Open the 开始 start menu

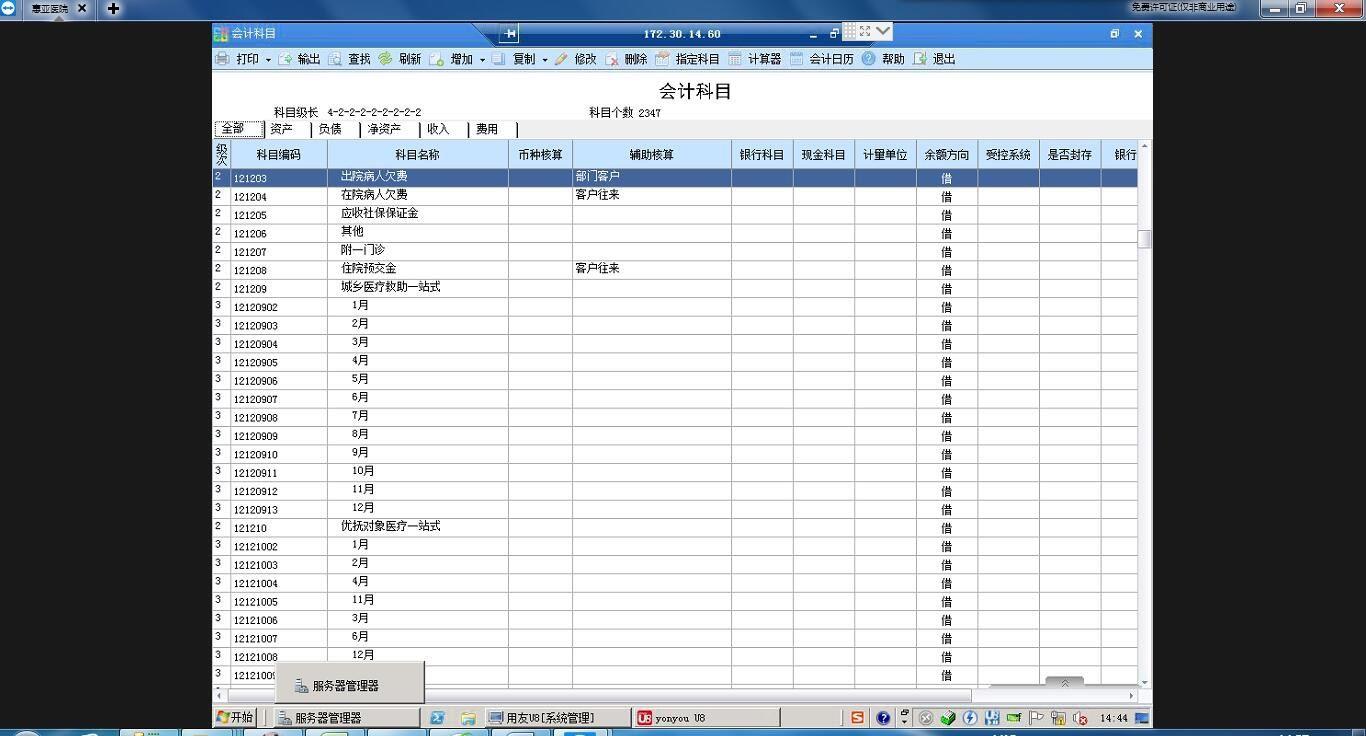235,717
